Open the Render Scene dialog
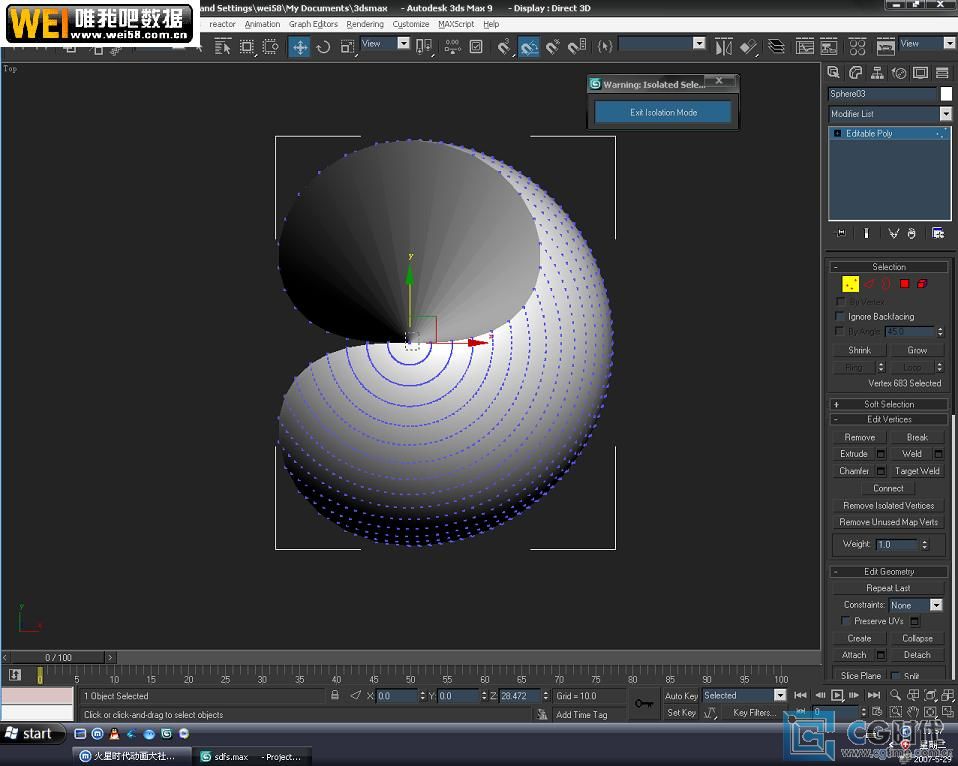The image size is (958, 766). pyautogui.click(x=885, y=47)
